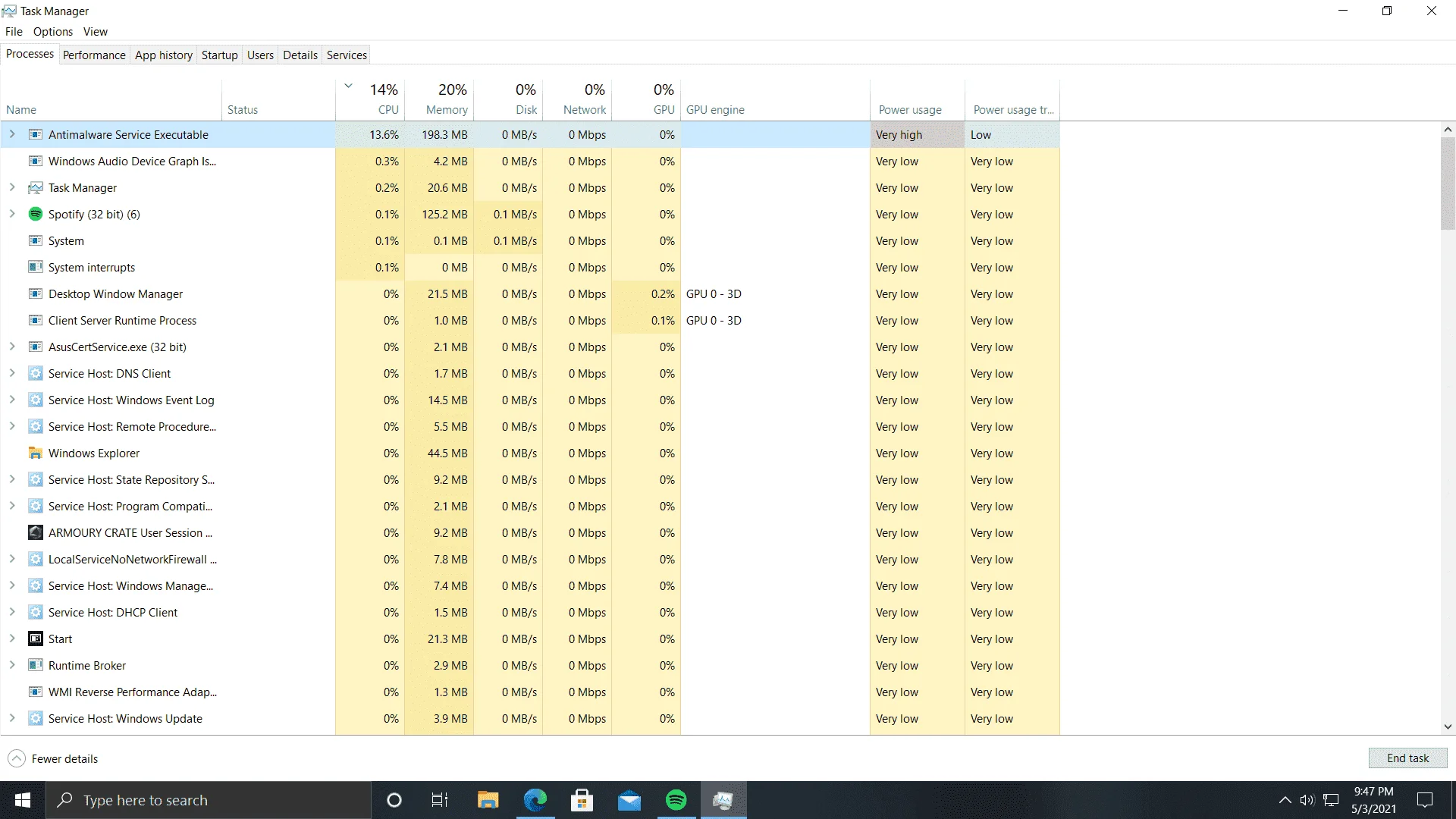
Task: Click the volume icon in system tray
Action: [1307, 800]
